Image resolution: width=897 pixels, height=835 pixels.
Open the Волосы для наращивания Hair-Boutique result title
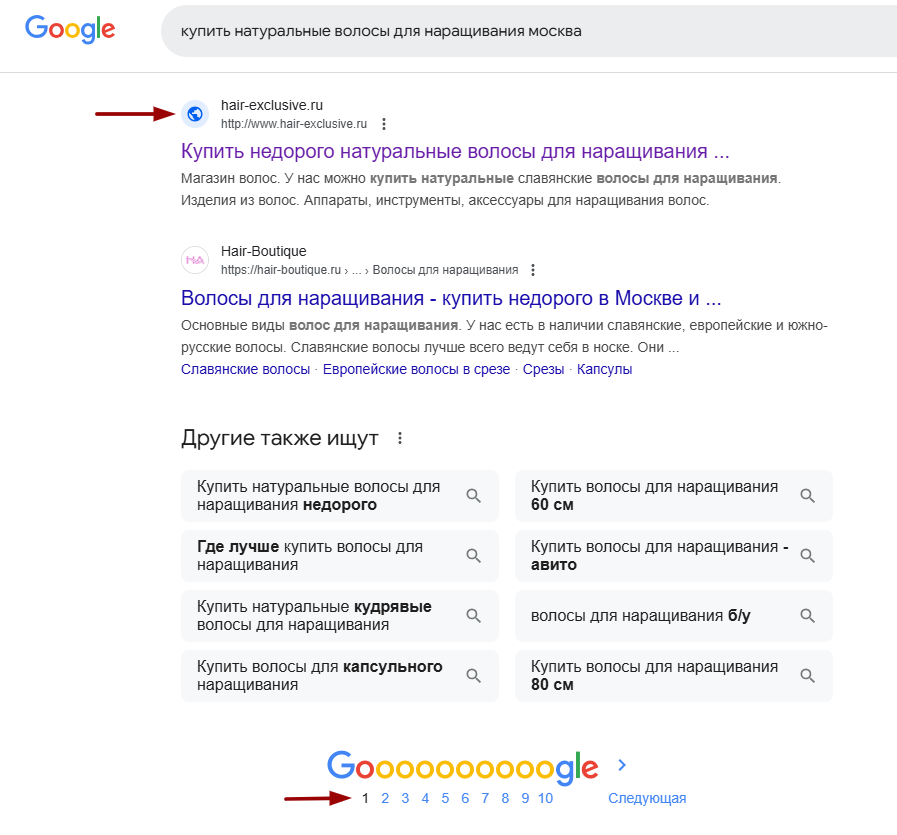(451, 298)
